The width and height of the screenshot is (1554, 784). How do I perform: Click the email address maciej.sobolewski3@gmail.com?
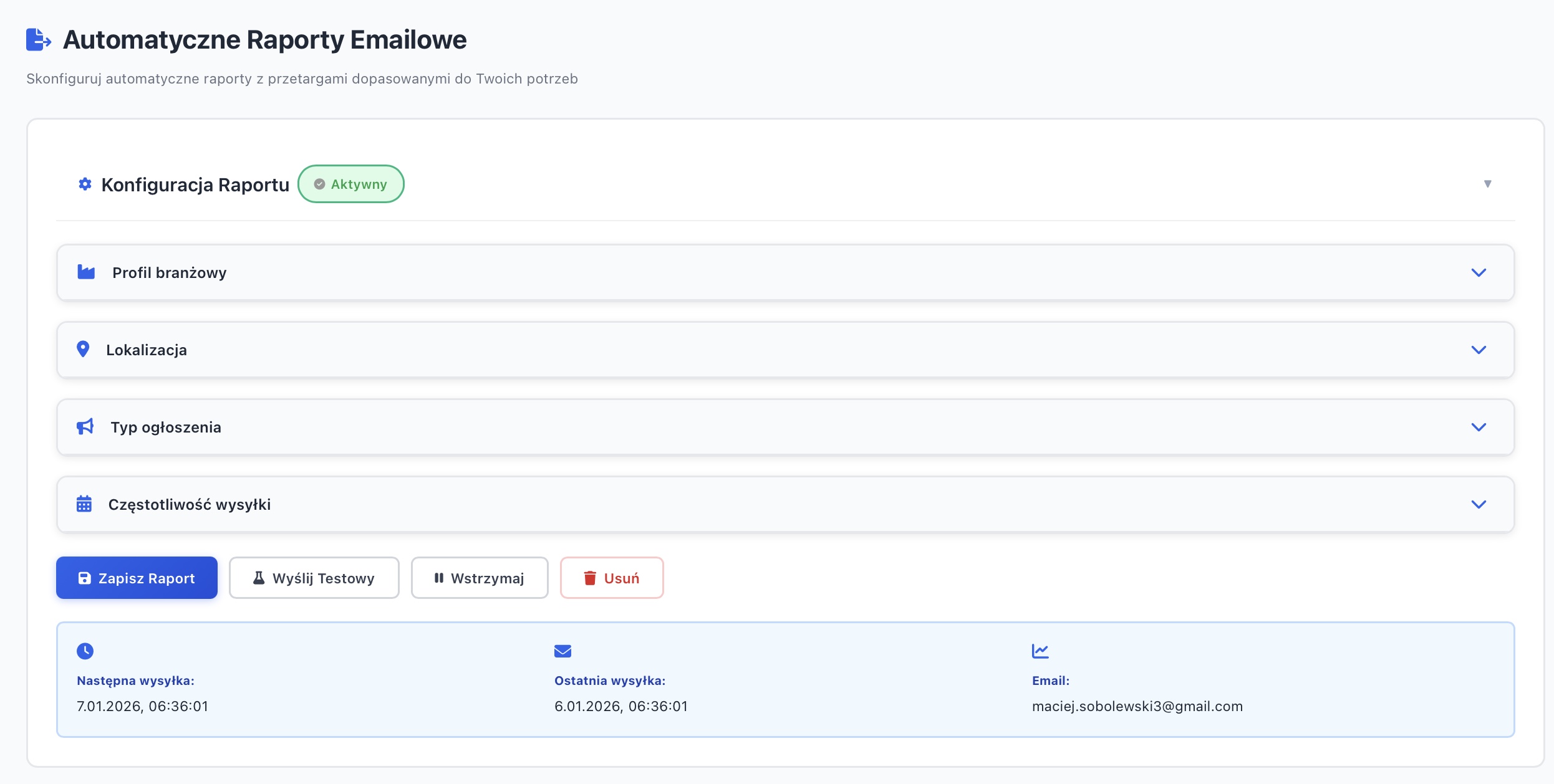tap(1137, 706)
